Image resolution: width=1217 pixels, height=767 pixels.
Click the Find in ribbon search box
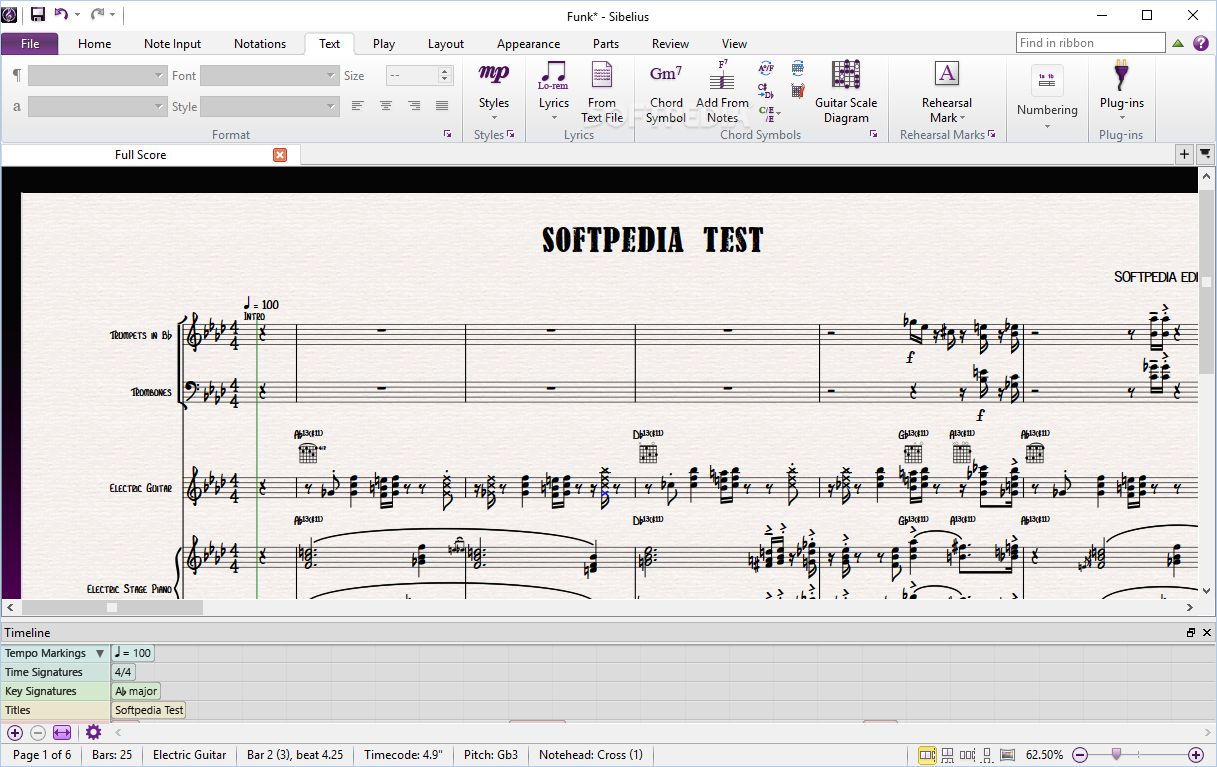pos(1091,43)
